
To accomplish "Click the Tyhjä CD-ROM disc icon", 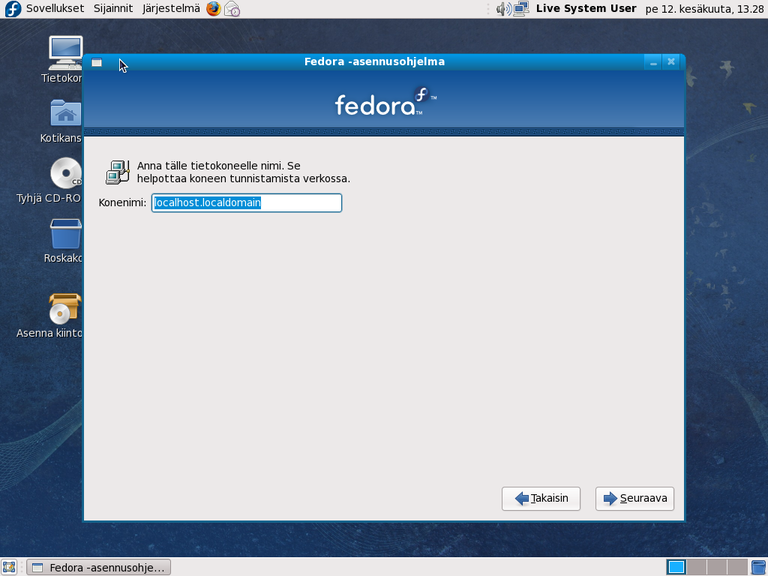I will coord(65,174).
